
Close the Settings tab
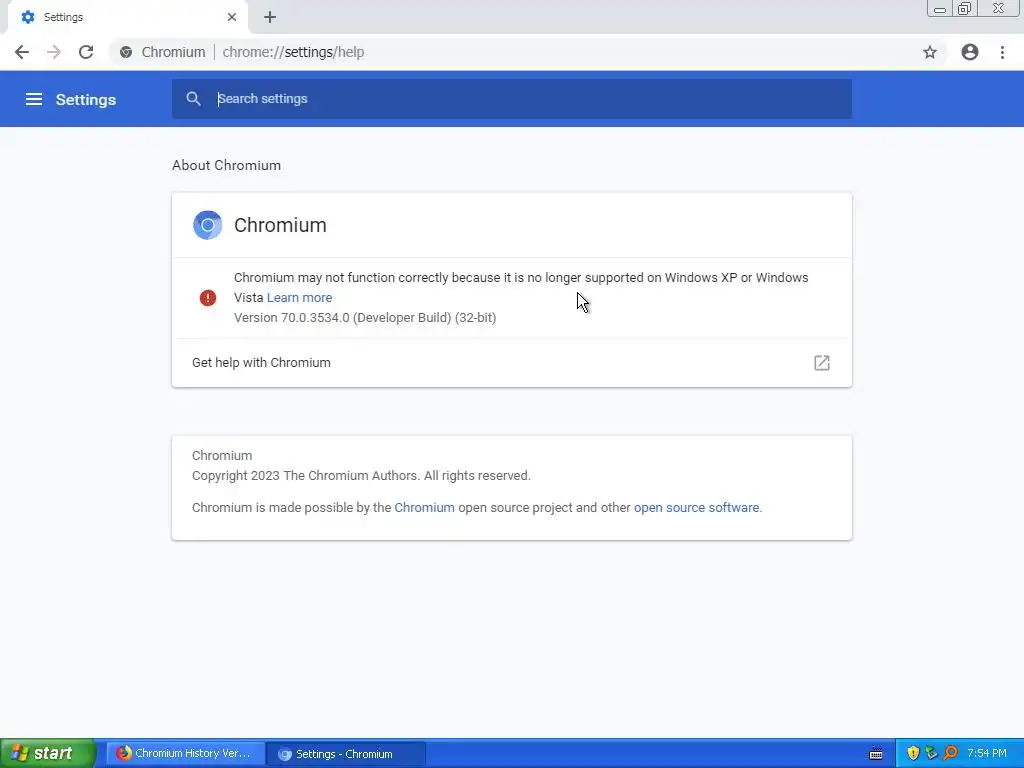tap(232, 17)
